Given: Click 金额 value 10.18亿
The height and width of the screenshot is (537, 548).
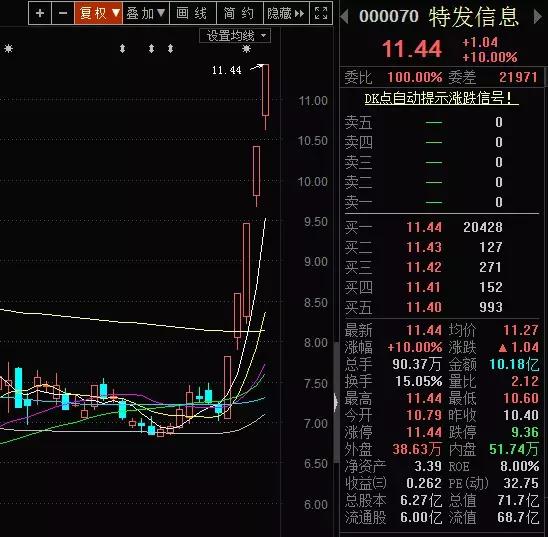Looking at the screenshot, I should [514, 364].
